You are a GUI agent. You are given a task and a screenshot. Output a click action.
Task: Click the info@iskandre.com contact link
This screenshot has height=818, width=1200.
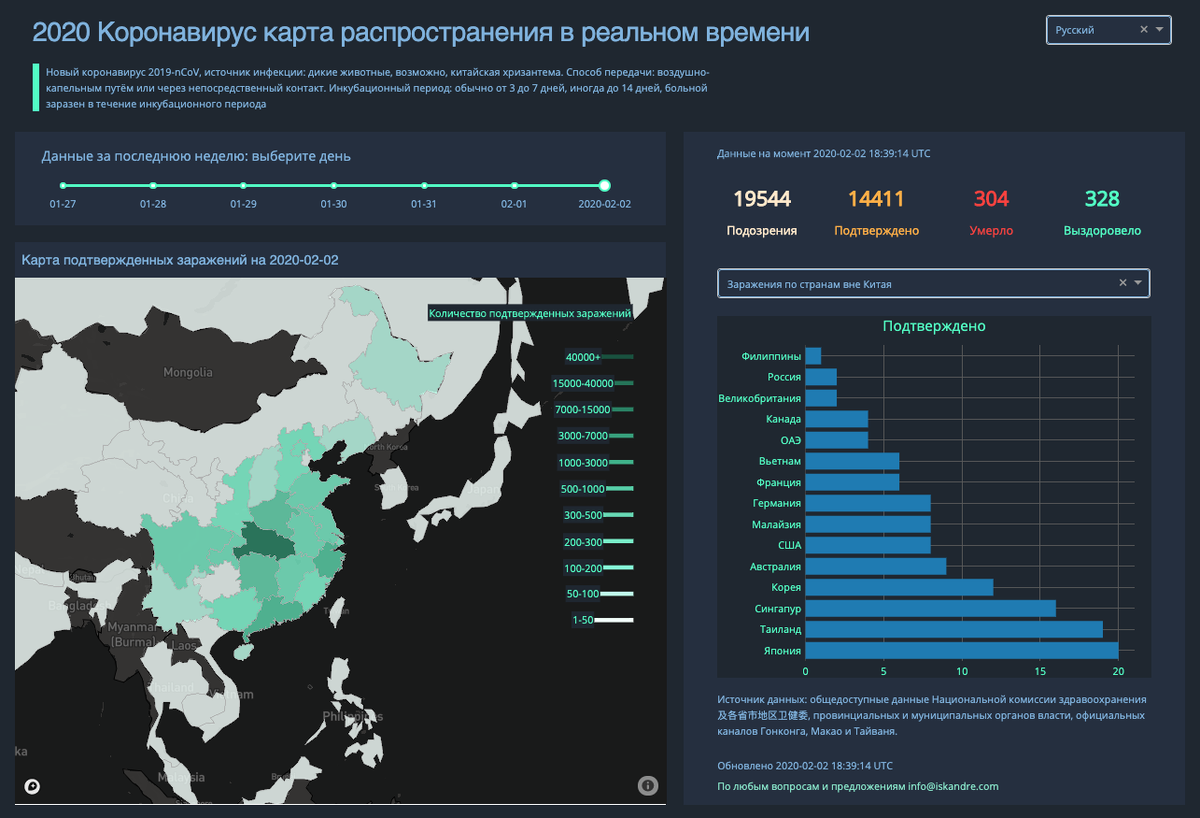point(953,786)
